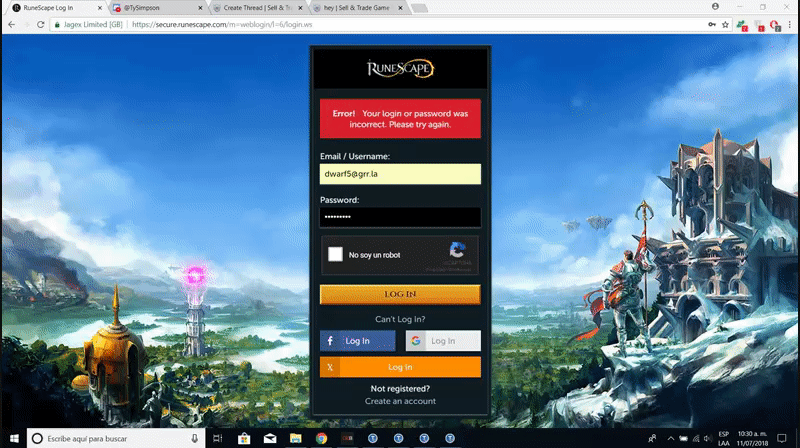The width and height of the screenshot is (800, 448).
Task: Open Windows Start menu
Action: tap(14, 438)
